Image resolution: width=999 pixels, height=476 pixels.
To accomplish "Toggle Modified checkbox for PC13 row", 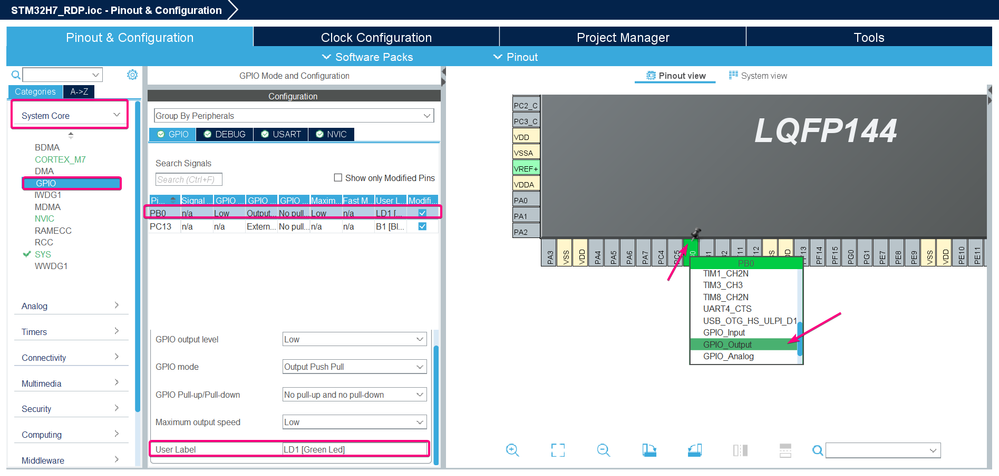I will click(x=422, y=226).
